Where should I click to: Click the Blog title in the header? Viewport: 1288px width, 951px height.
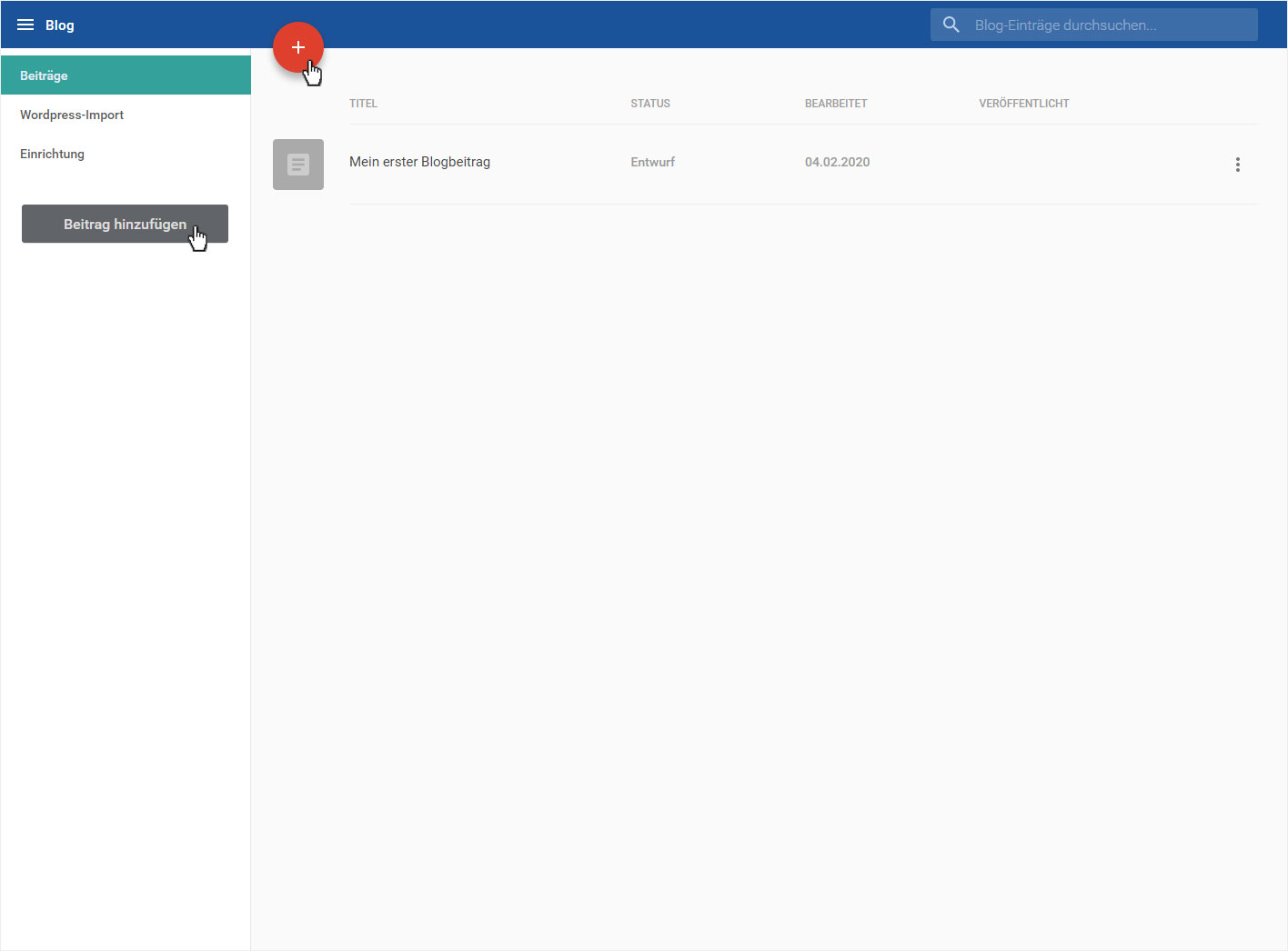60,25
